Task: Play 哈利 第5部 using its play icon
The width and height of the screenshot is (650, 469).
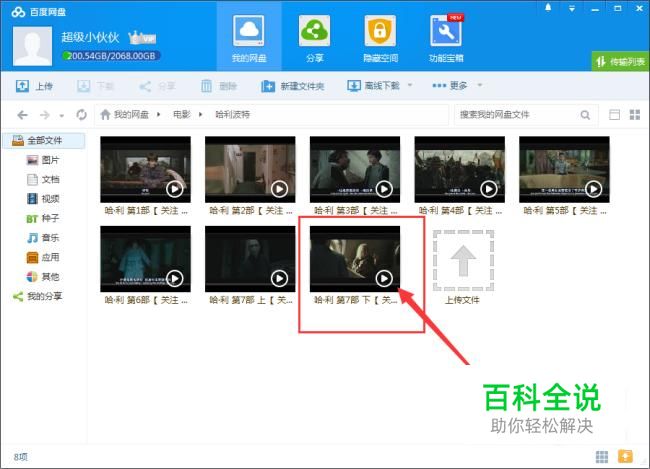Action: pos(593,189)
